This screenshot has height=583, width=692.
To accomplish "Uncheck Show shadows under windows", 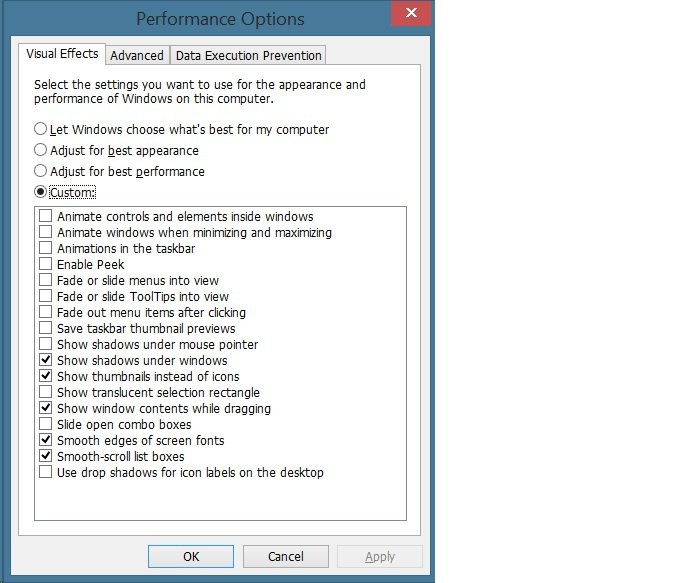I will click(x=46, y=360).
